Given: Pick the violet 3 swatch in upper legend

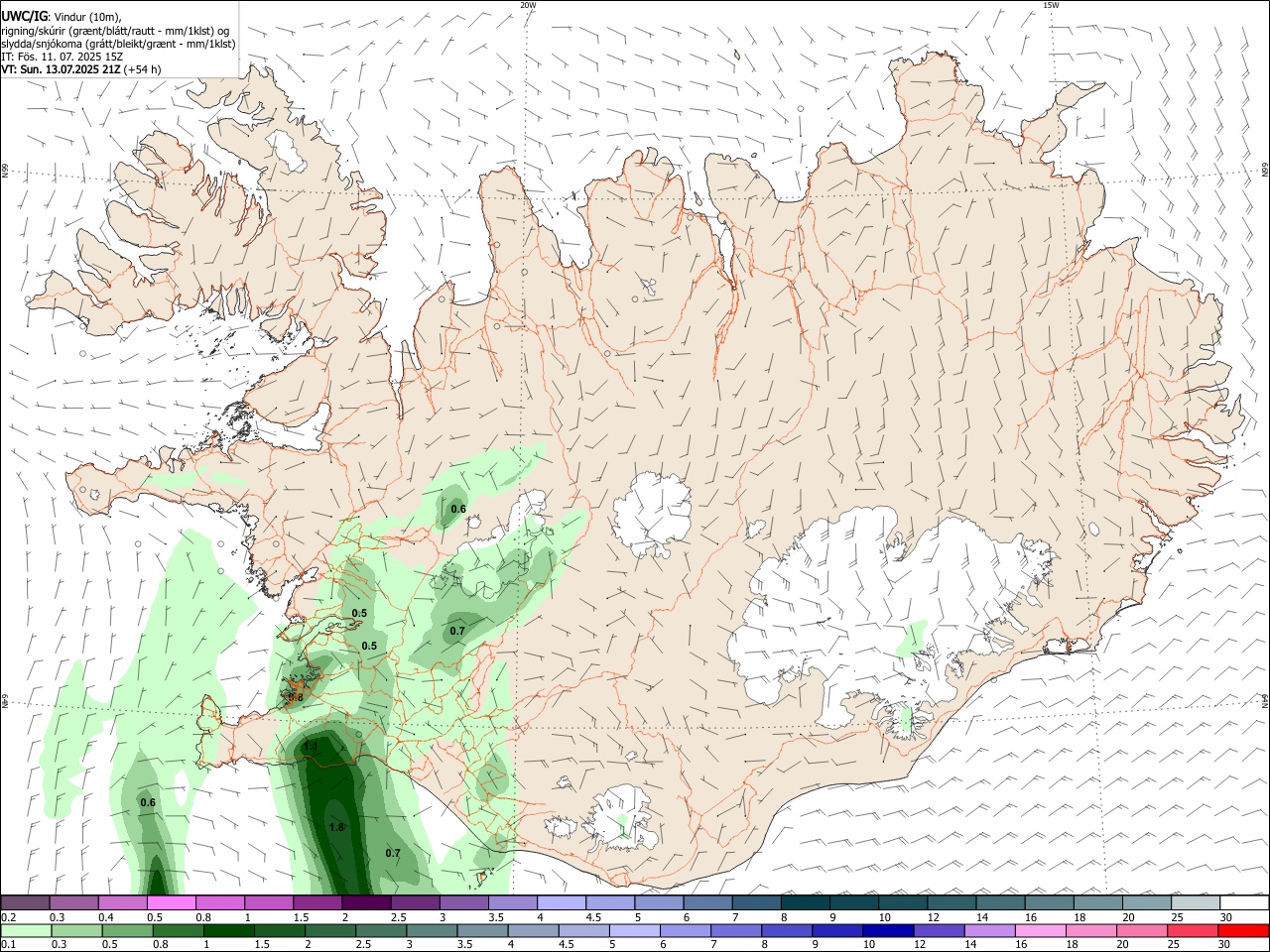Looking at the screenshot, I should point(463,902).
